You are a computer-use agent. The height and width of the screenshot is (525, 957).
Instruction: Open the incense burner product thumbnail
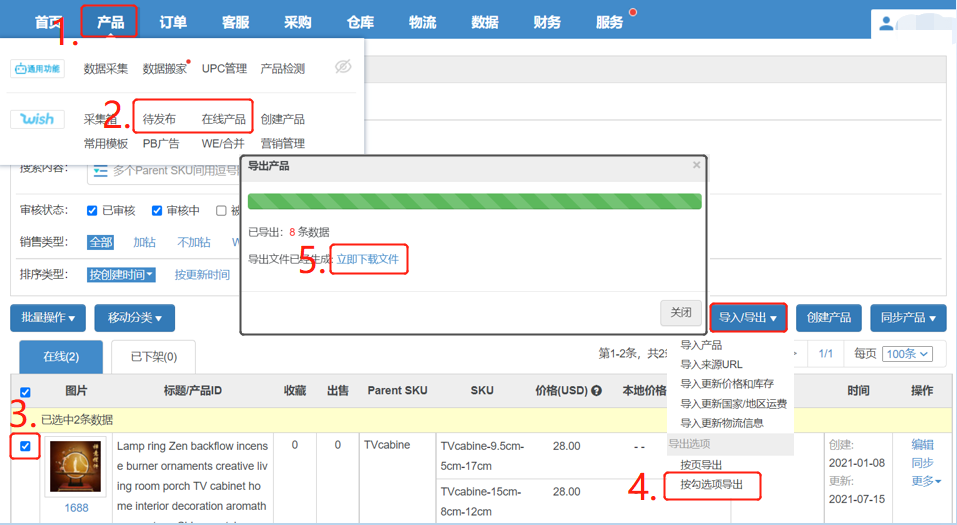coord(76,467)
